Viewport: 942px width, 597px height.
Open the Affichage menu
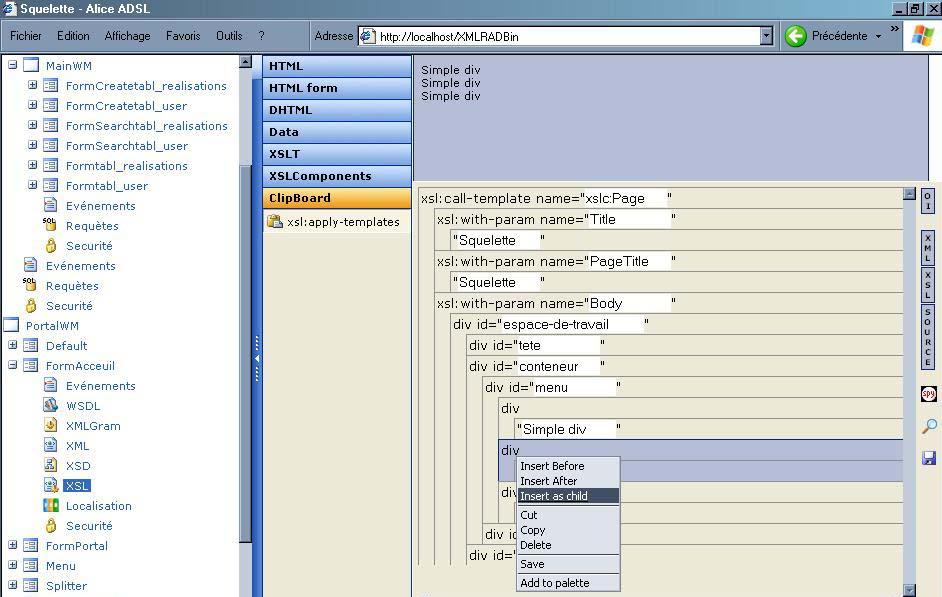127,36
